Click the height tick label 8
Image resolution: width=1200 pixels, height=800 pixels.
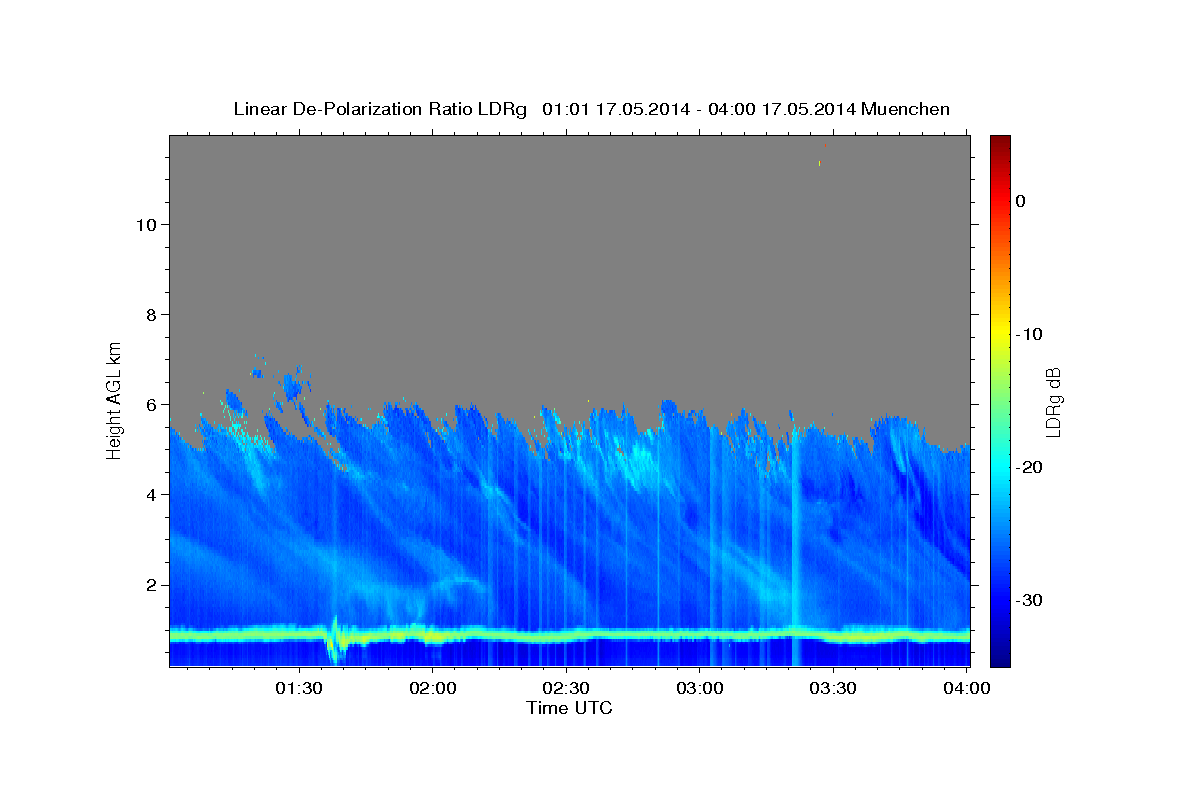click(x=150, y=314)
